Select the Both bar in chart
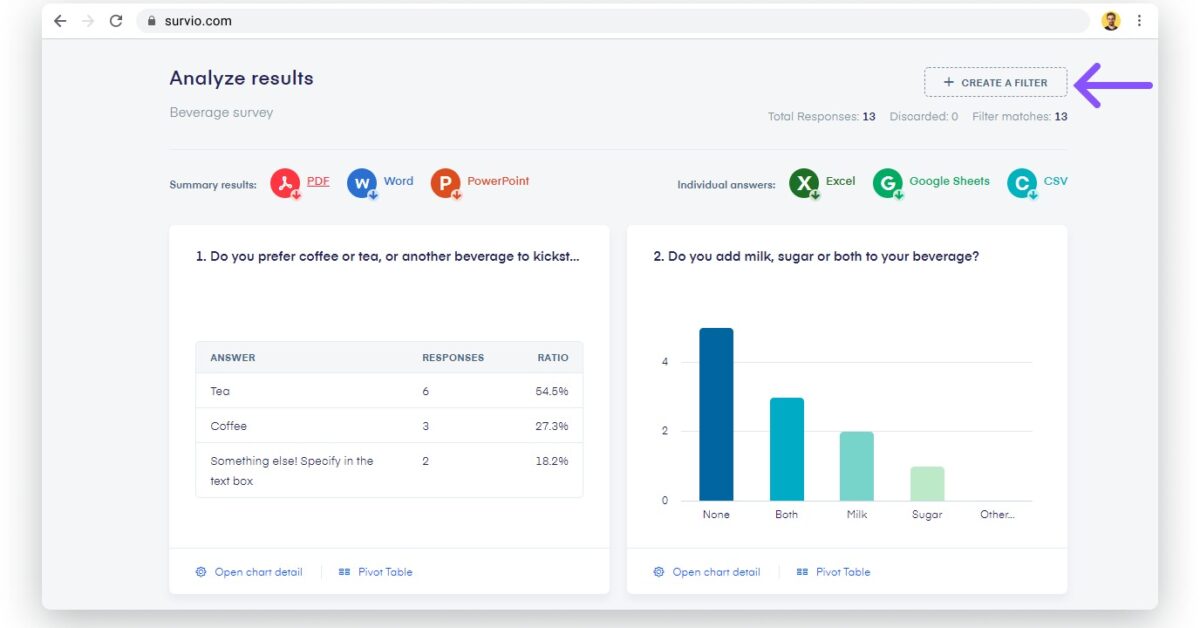The image size is (1200, 628). pos(786,449)
